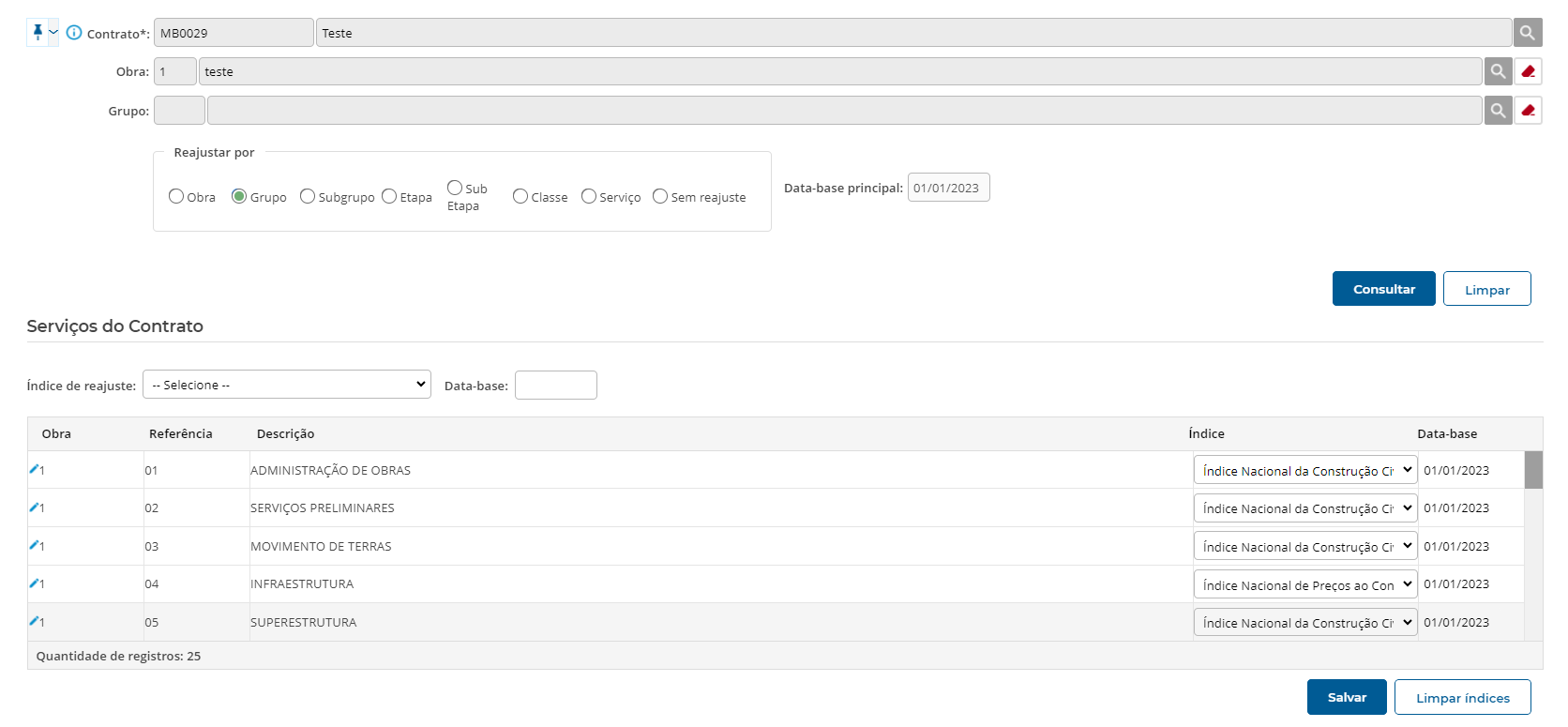The width and height of the screenshot is (1568, 727).
Task: Open contract search with magnifier icon
Action: tap(1527, 33)
